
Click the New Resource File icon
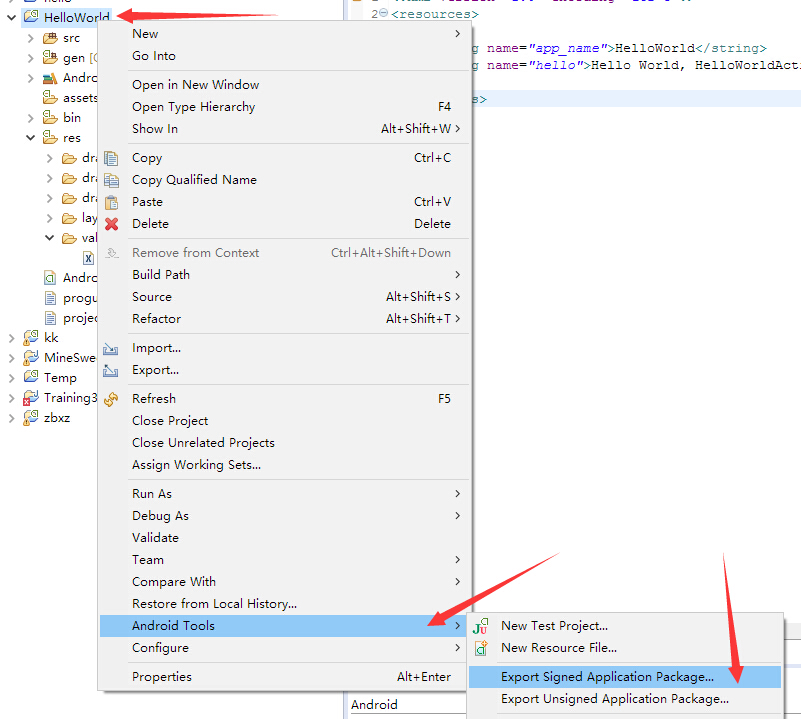coord(481,648)
